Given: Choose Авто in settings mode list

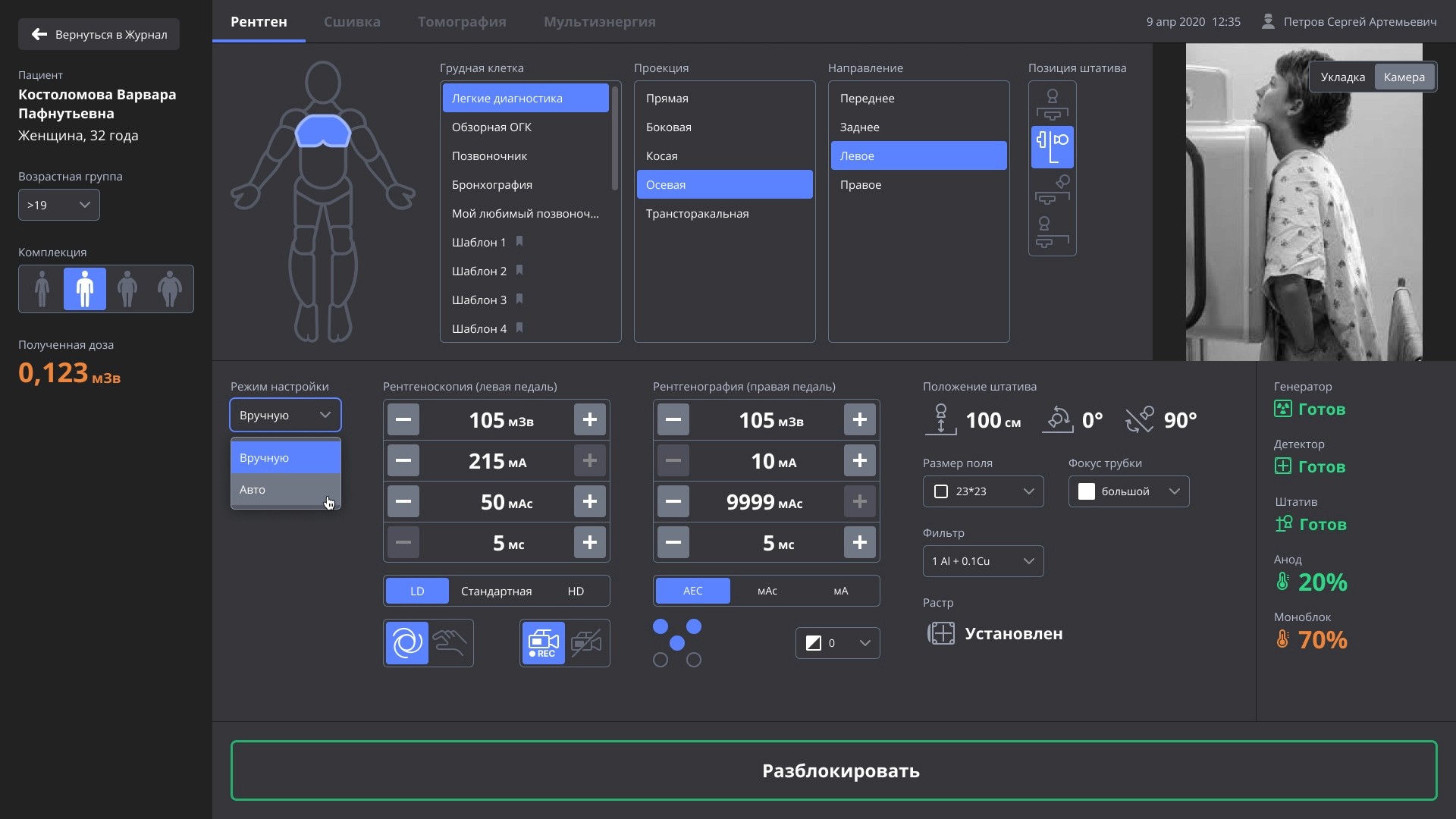Looking at the screenshot, I should [x=285, y=490].
